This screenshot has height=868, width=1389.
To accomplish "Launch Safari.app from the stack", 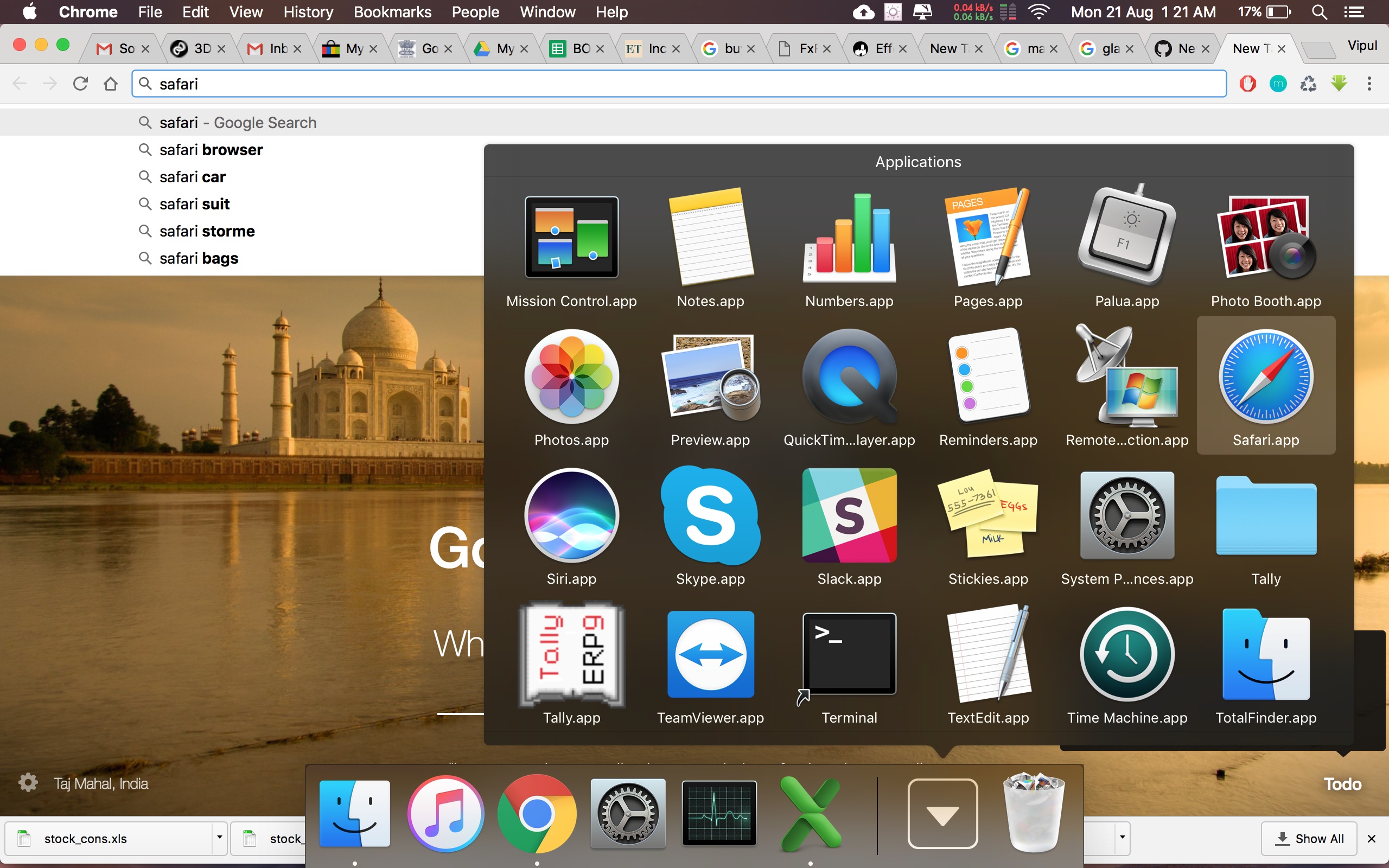I will pyautogui.click(x=1266, y=376).
